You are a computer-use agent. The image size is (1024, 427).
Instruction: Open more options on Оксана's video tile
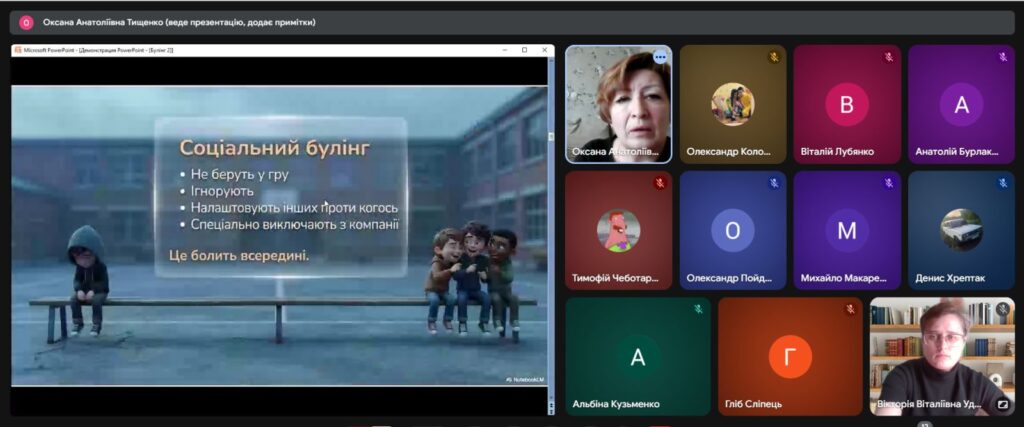point(659,58)
